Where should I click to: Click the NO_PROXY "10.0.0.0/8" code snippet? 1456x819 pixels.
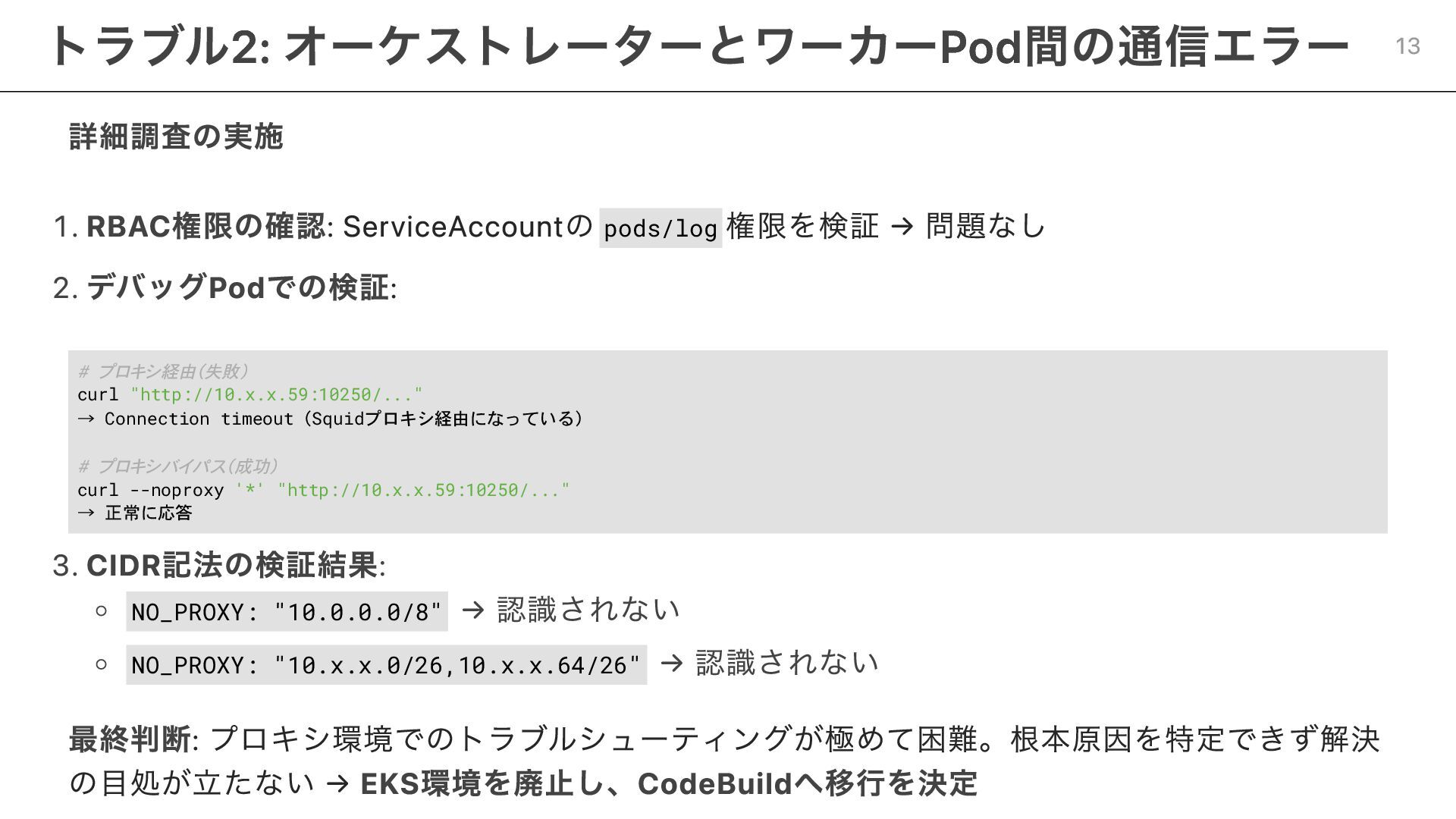(x=287, y=612)
